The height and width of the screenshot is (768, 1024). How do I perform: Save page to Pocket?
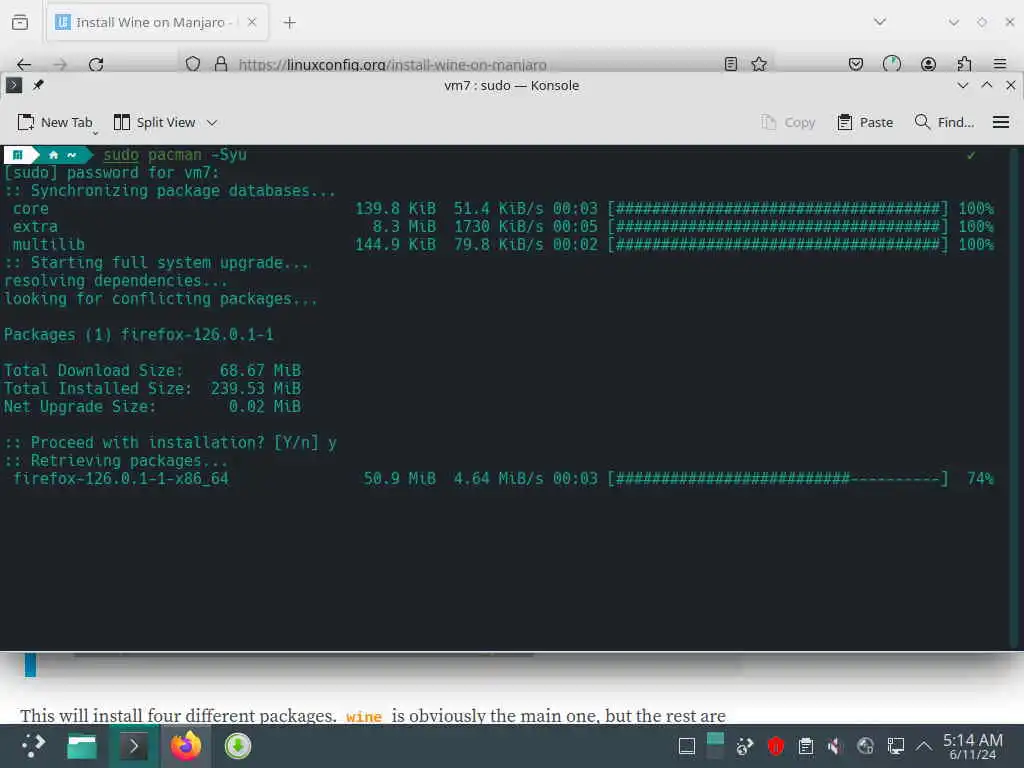[856, 64]
